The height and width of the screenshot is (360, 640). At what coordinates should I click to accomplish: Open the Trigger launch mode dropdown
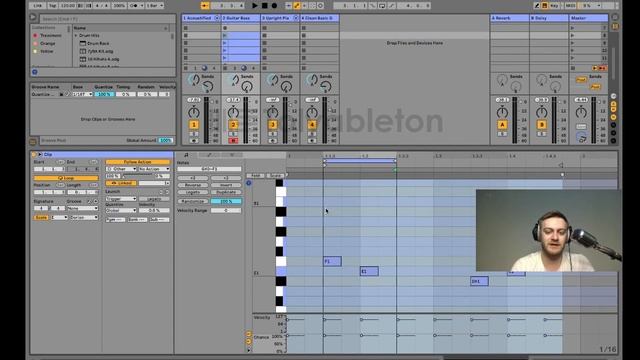coord(121,199)
